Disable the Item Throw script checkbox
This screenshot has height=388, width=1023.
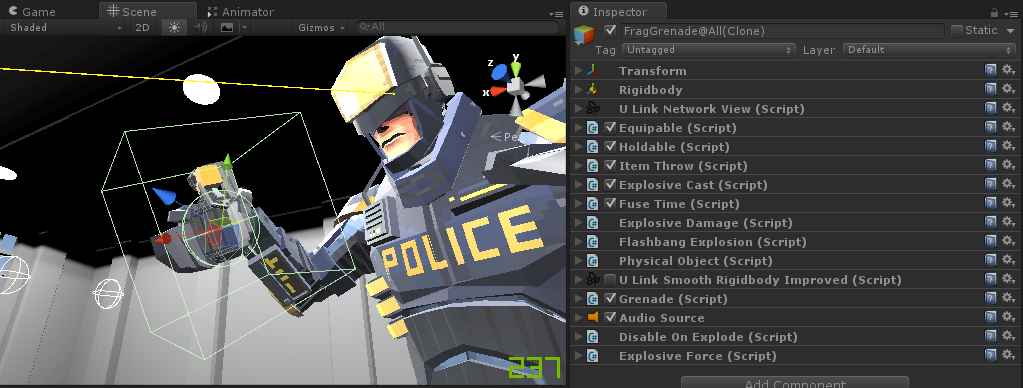click(610, 165)
